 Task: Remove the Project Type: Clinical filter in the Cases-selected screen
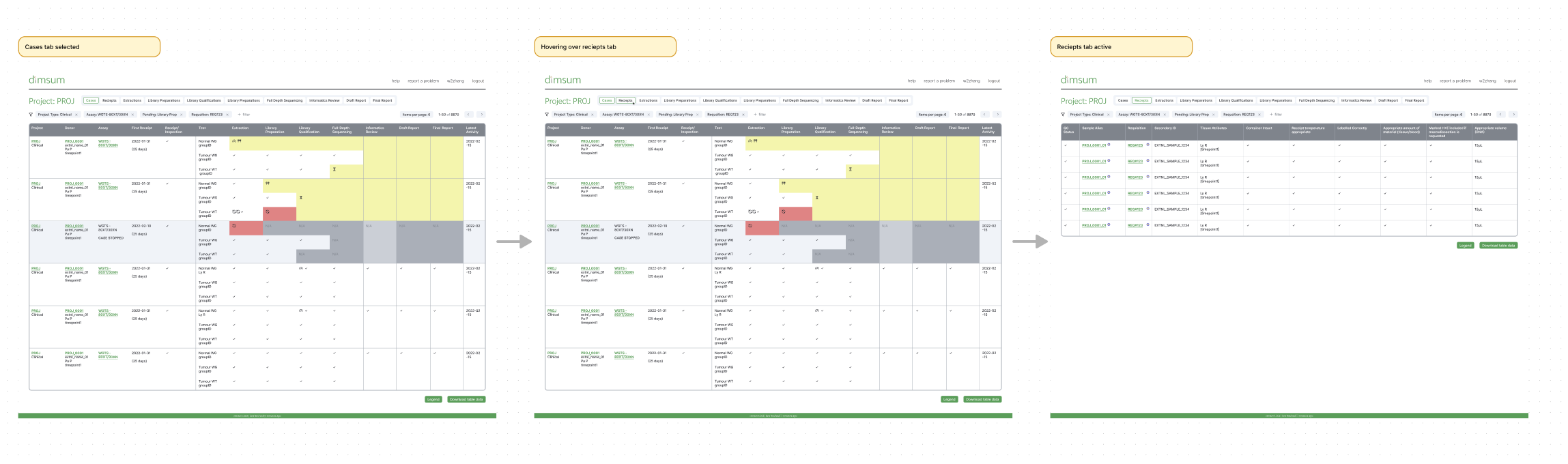pos(76,115)
